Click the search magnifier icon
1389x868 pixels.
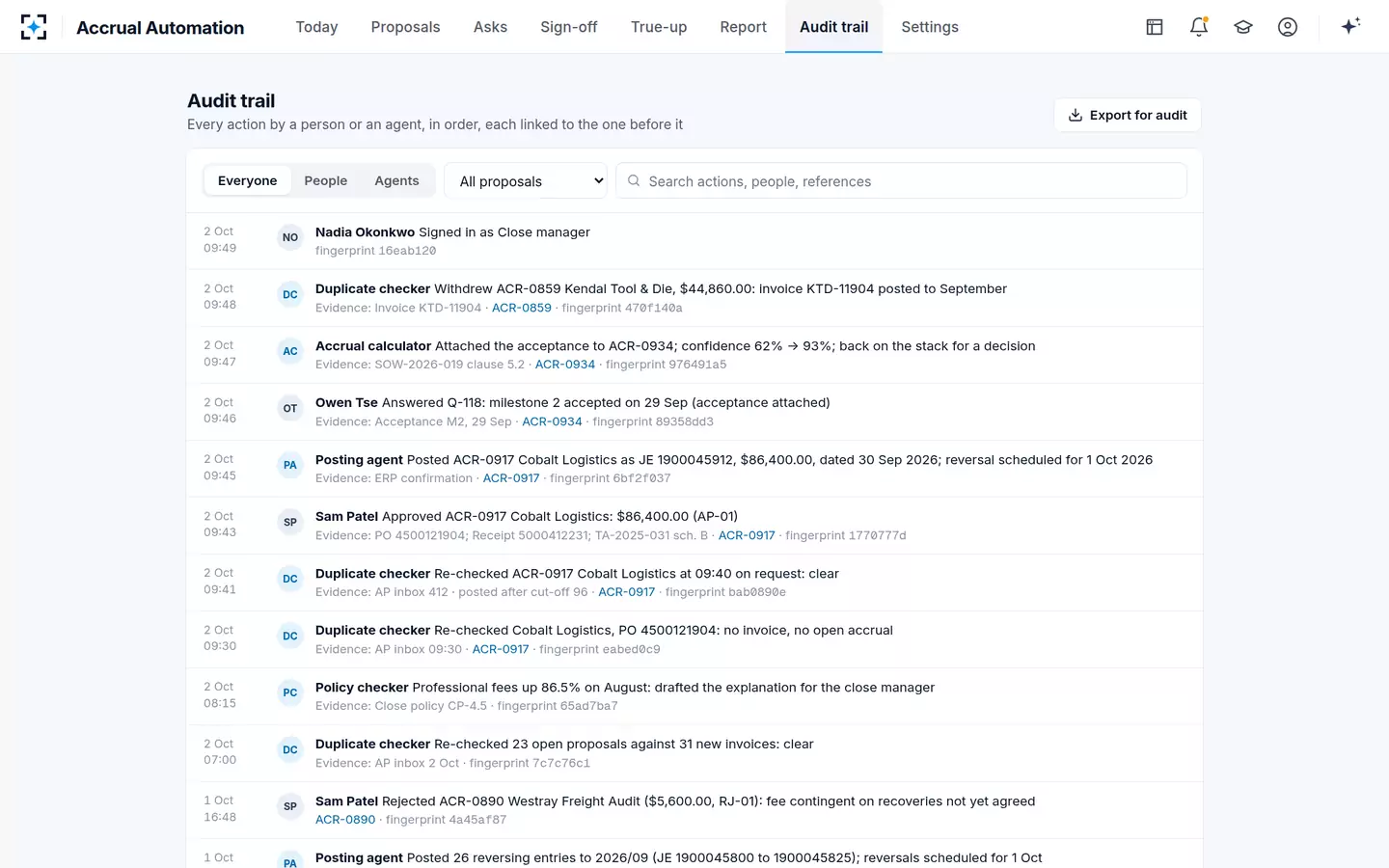(x=634, y=180)
